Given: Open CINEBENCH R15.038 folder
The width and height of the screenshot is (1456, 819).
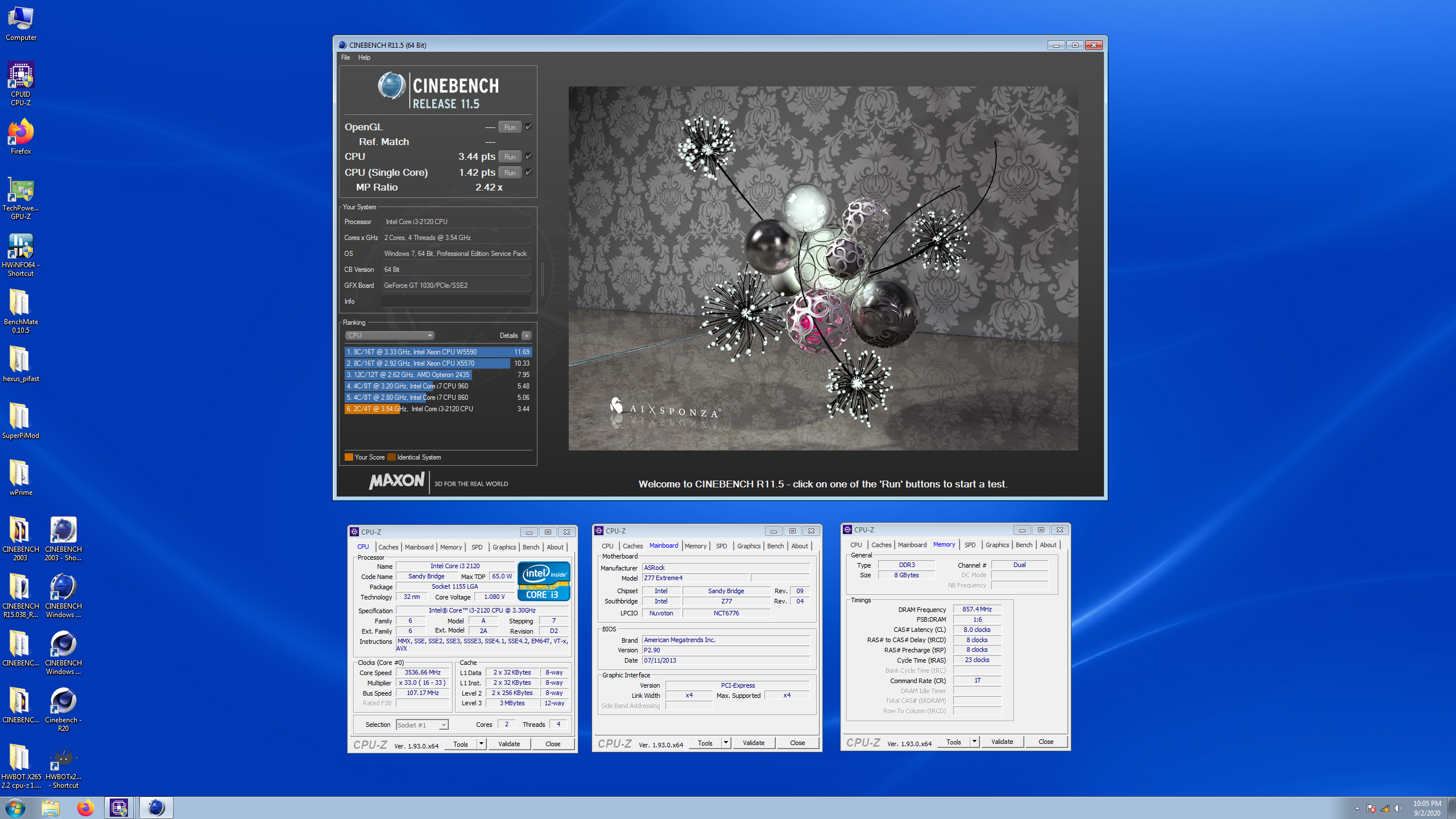Looking at the screenshot, I should coord(21,595).
